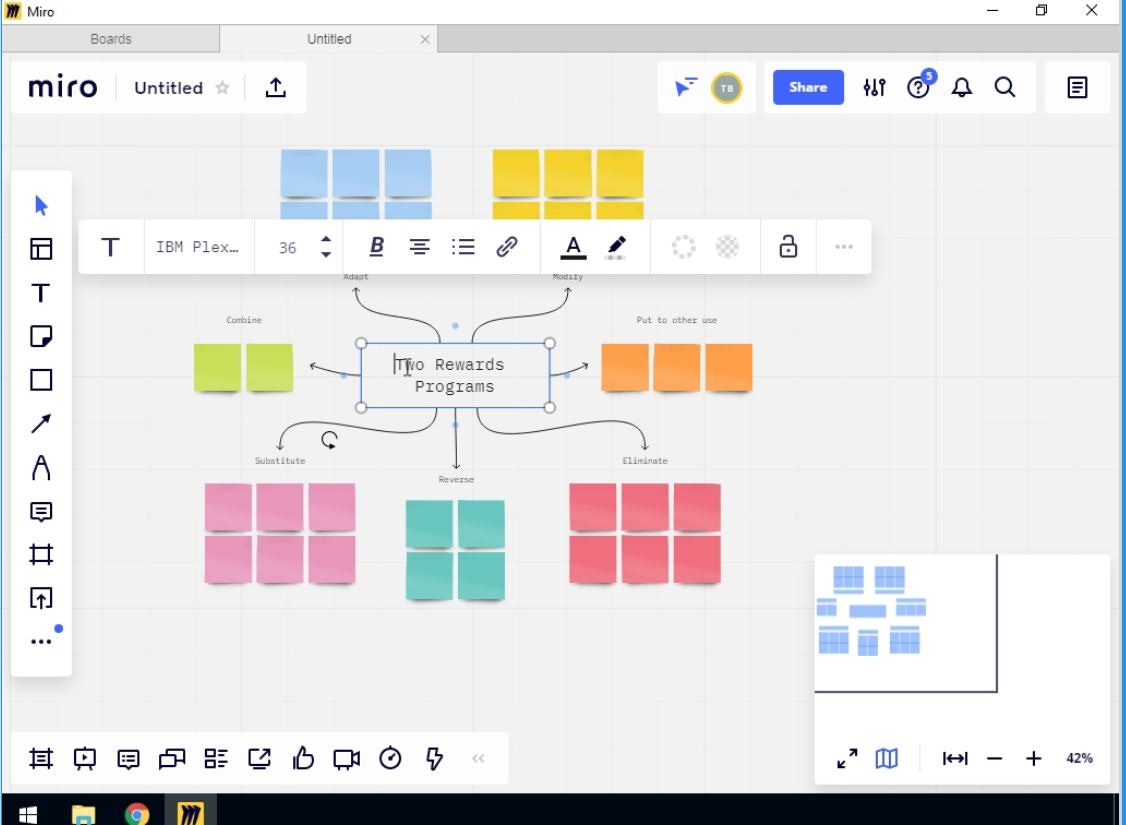This screenshot has width=1126, height=825.
Task: Start screen sharing icon in bottom toolbar
Action: (259, 758)
